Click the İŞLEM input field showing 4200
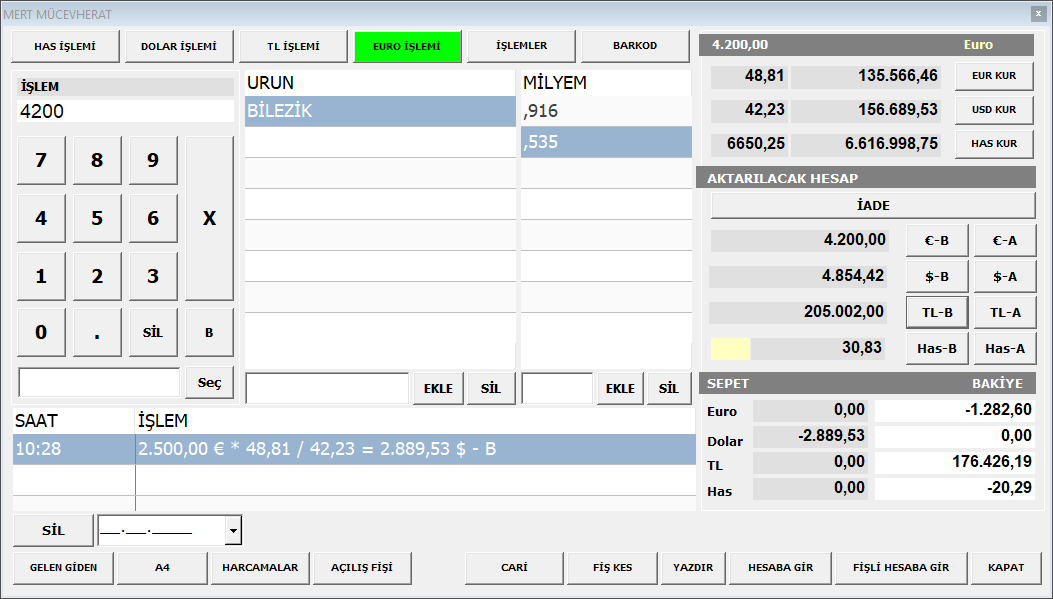The image size is (1053, 599). [126, 111]
